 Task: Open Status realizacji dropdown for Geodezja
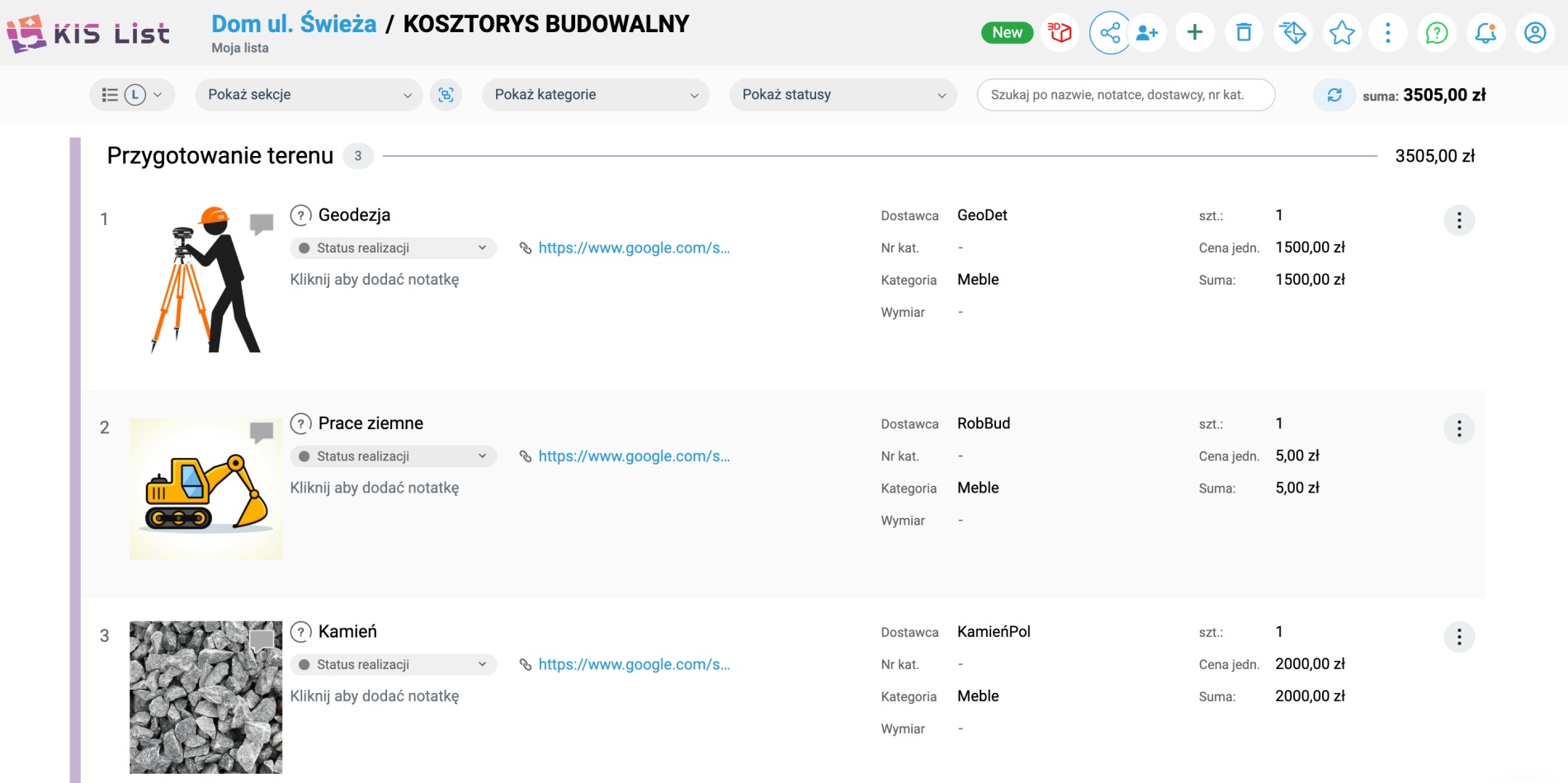tap(393, 248)
